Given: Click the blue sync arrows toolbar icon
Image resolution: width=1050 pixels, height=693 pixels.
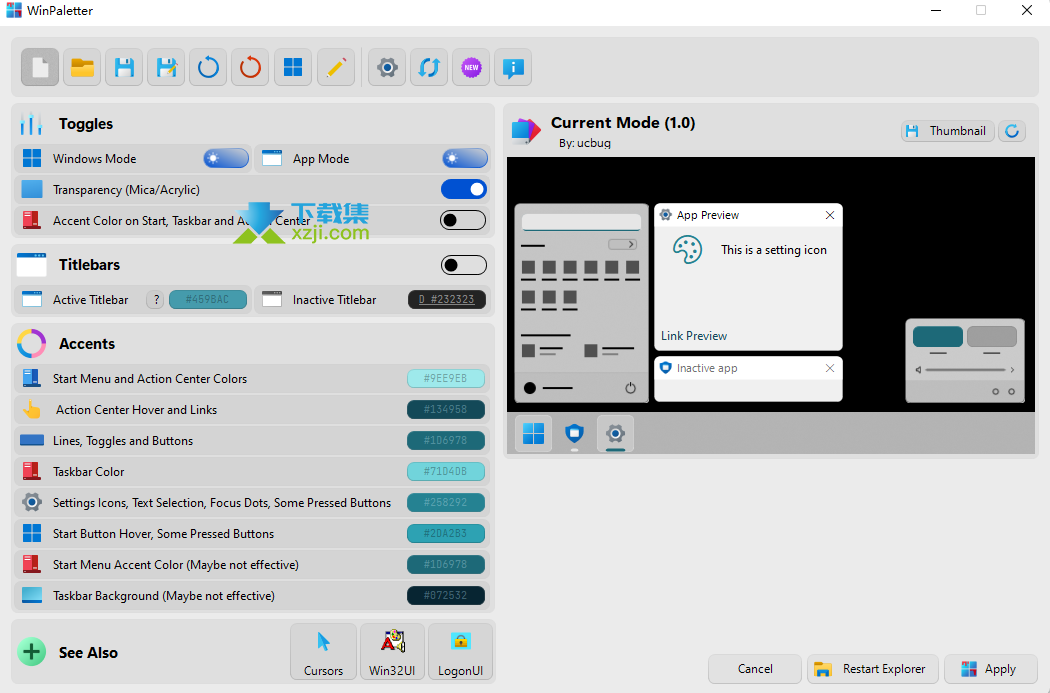Looking at the screenshot, I should [x=429, y=67].
